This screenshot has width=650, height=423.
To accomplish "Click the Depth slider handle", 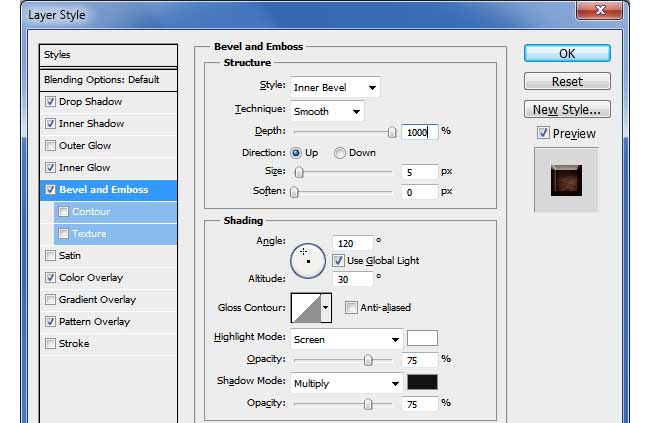I will pyautogui.click(x=392, y=131).
